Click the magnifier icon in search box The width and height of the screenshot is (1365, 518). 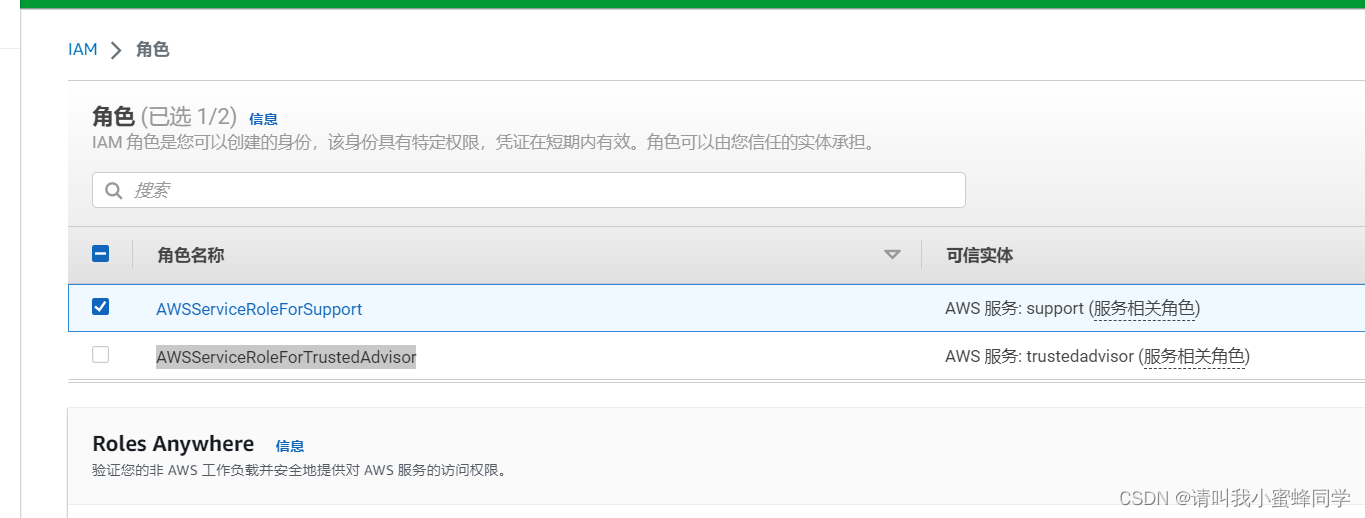point(114,190)
